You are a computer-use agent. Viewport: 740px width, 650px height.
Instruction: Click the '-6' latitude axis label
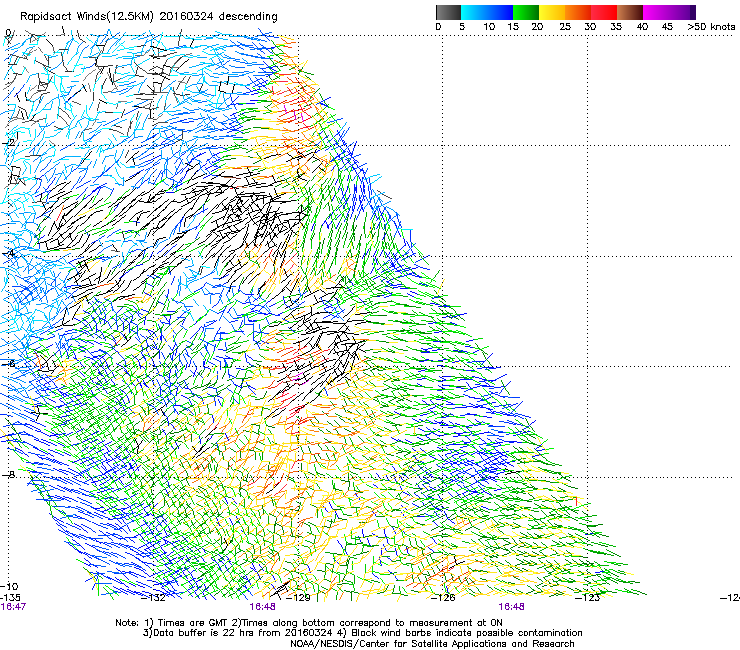8,364
